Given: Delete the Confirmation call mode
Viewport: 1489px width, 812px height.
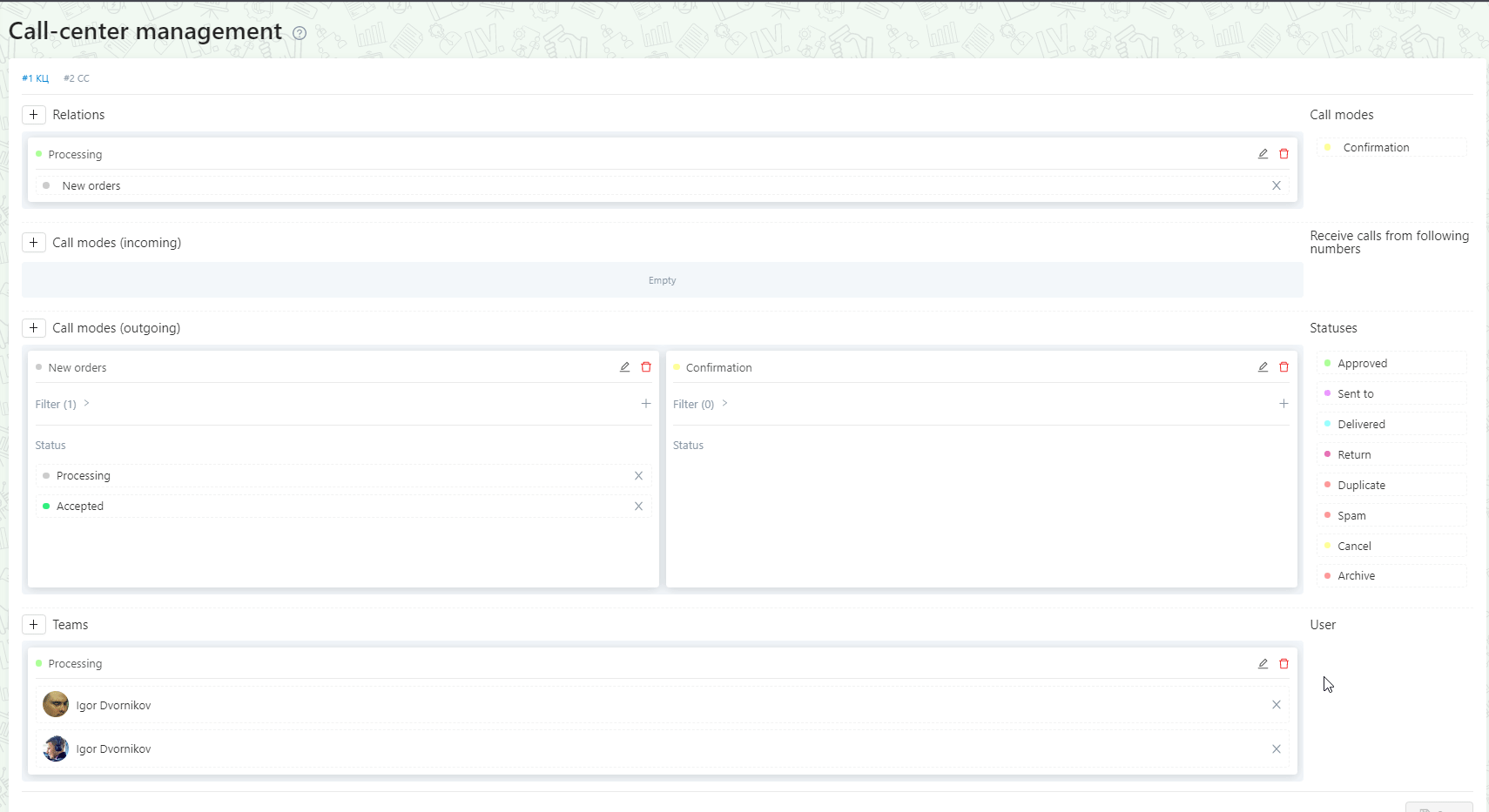Looking at the screenshot, I should pyautogui.click(x=1284, y=366).
